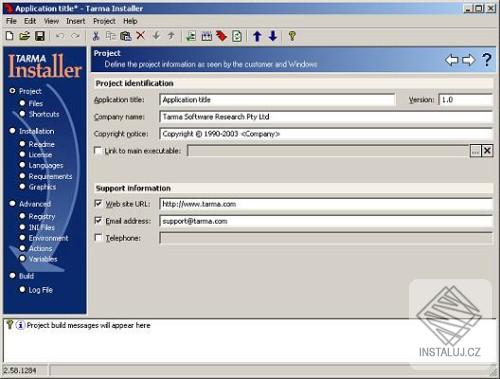500x379 pixels.
Task: Click the toolbar lightbulb help icon
Action: pyautogui.click(x=292, y=36)
